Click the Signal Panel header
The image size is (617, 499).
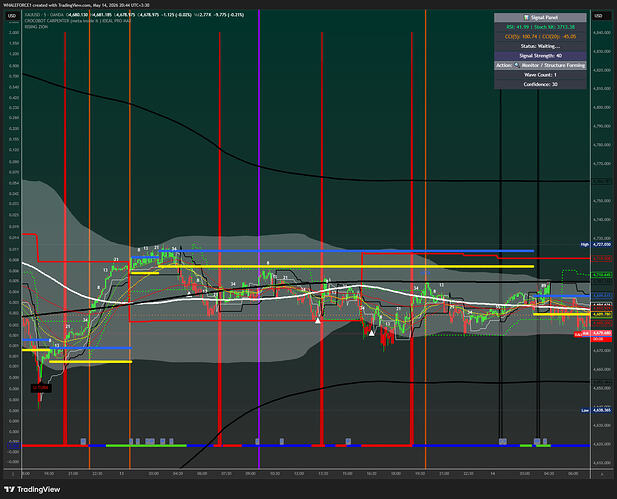(540, 17)
